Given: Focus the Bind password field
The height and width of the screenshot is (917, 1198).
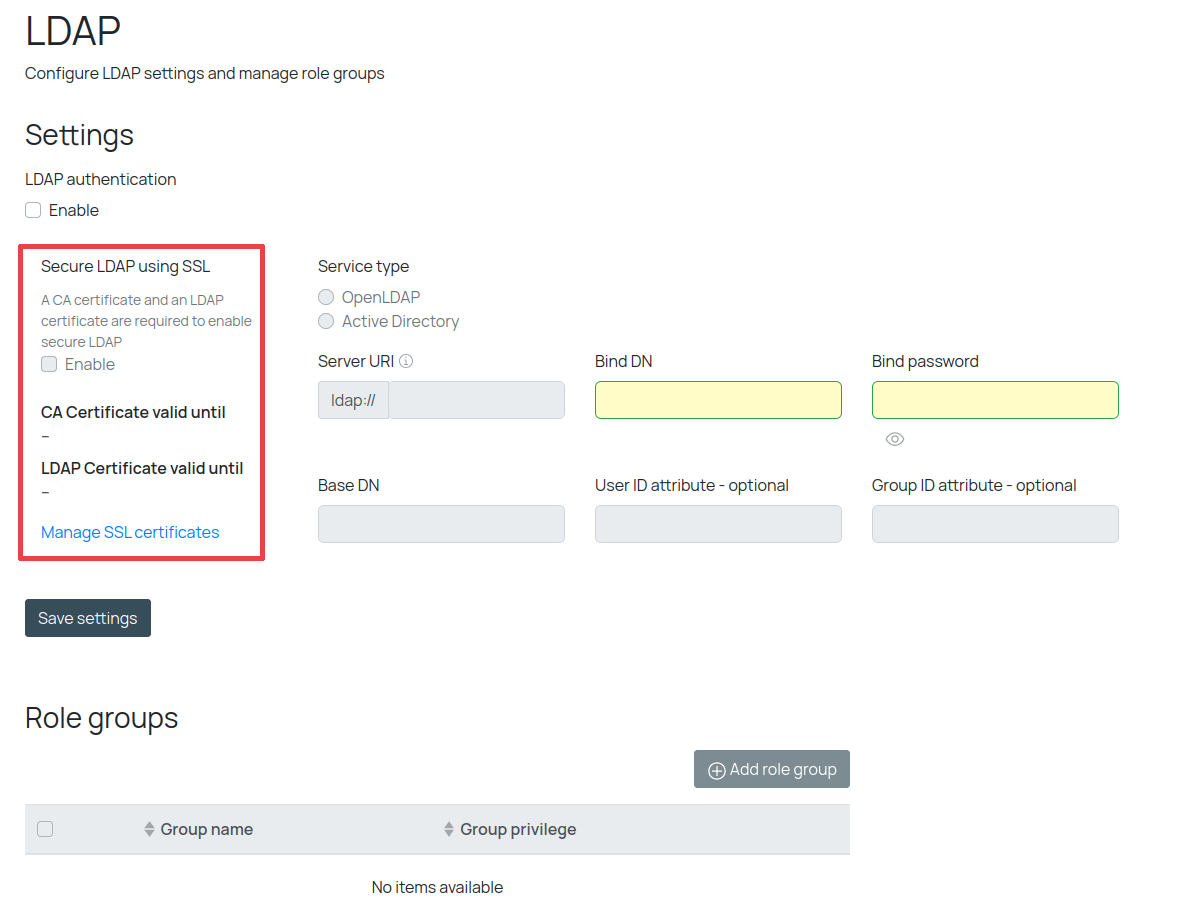Looking at the screenshot, I should click(995, 400).
